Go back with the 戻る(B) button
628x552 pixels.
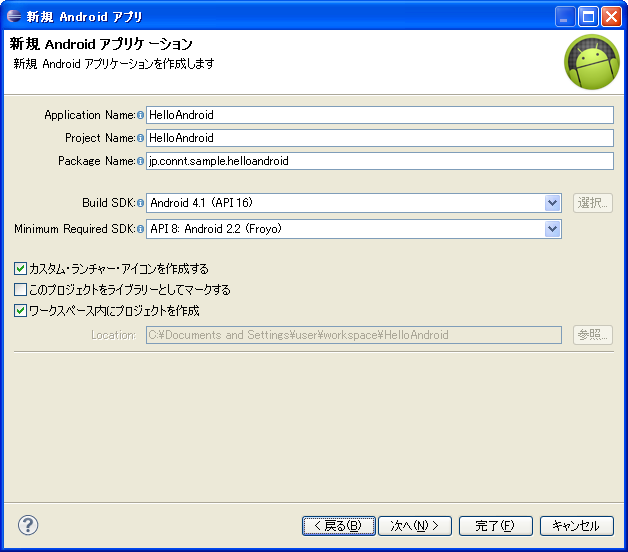coord(339,526)
